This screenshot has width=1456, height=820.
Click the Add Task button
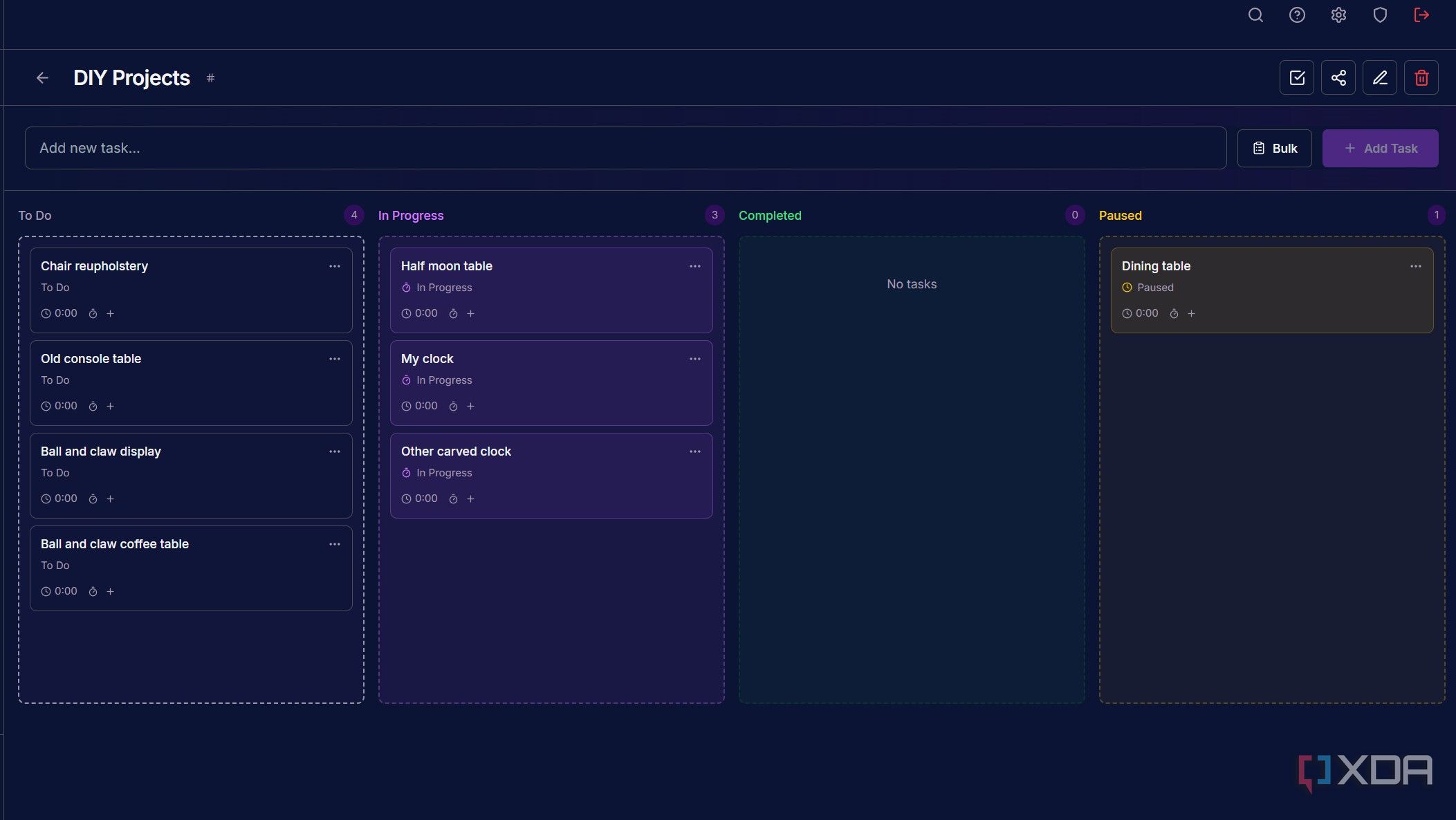(1380, 148)
